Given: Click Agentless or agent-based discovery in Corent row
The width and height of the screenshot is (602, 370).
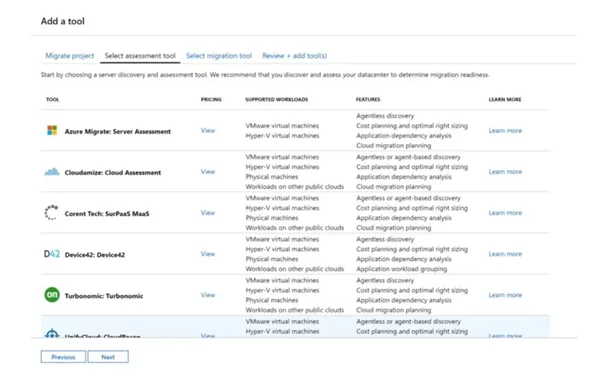Looking at the screenshot, I should click(408, 198).
